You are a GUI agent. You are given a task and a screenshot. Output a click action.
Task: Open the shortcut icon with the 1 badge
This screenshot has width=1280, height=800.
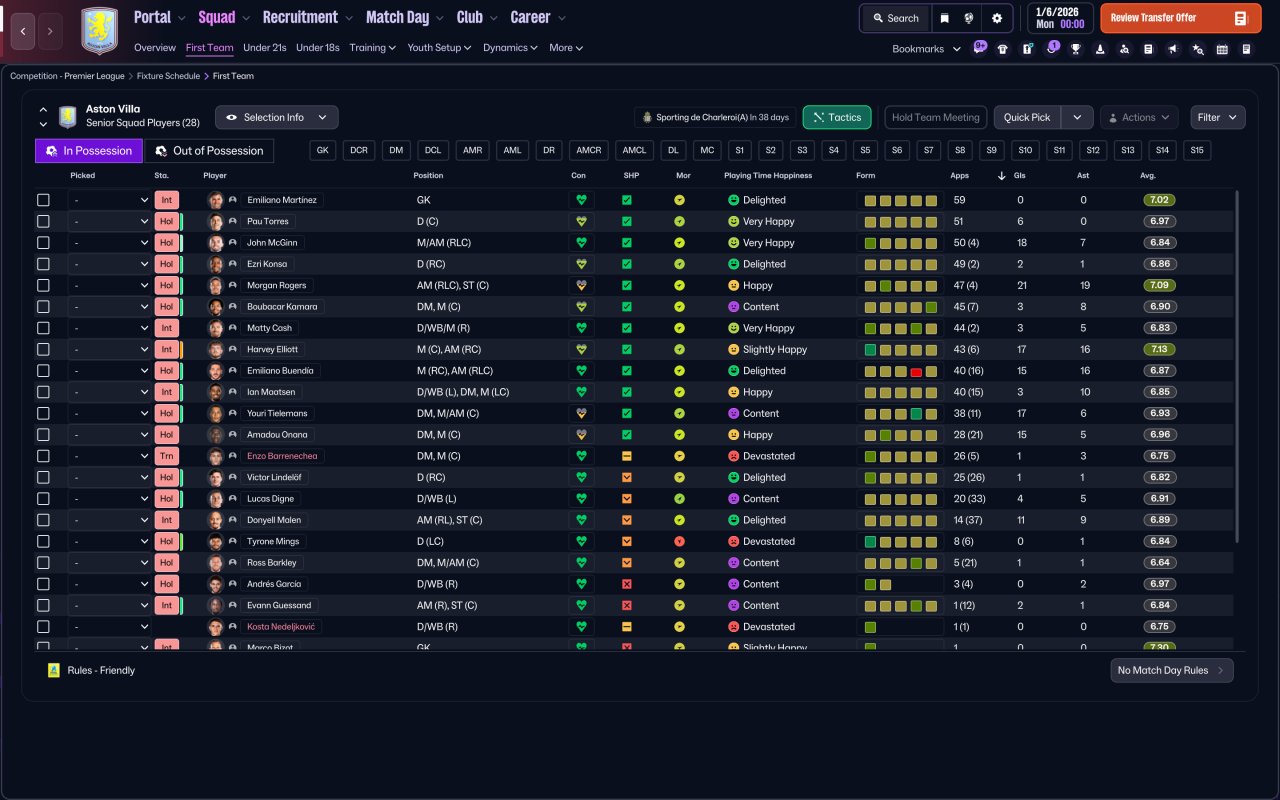[x=1051, y=48]
